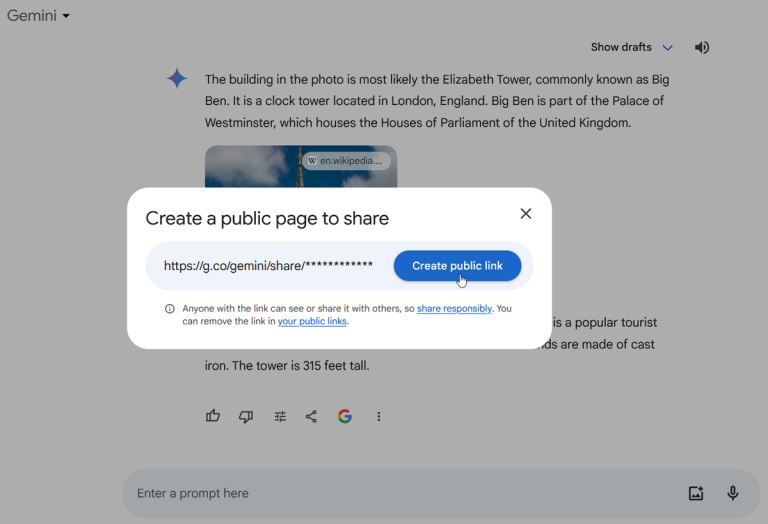Click the g.co/gemini/share URL field
768x524 pixels.
coord(268,266)
